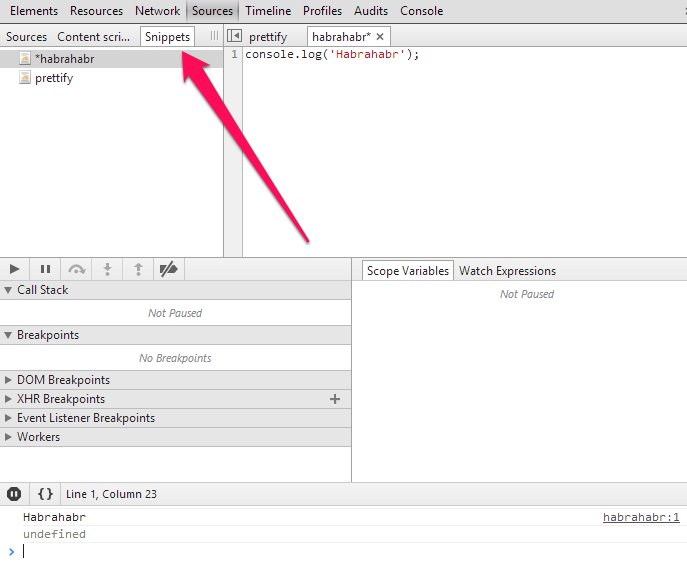Focus the console prompt input

(x=351, y=551)
